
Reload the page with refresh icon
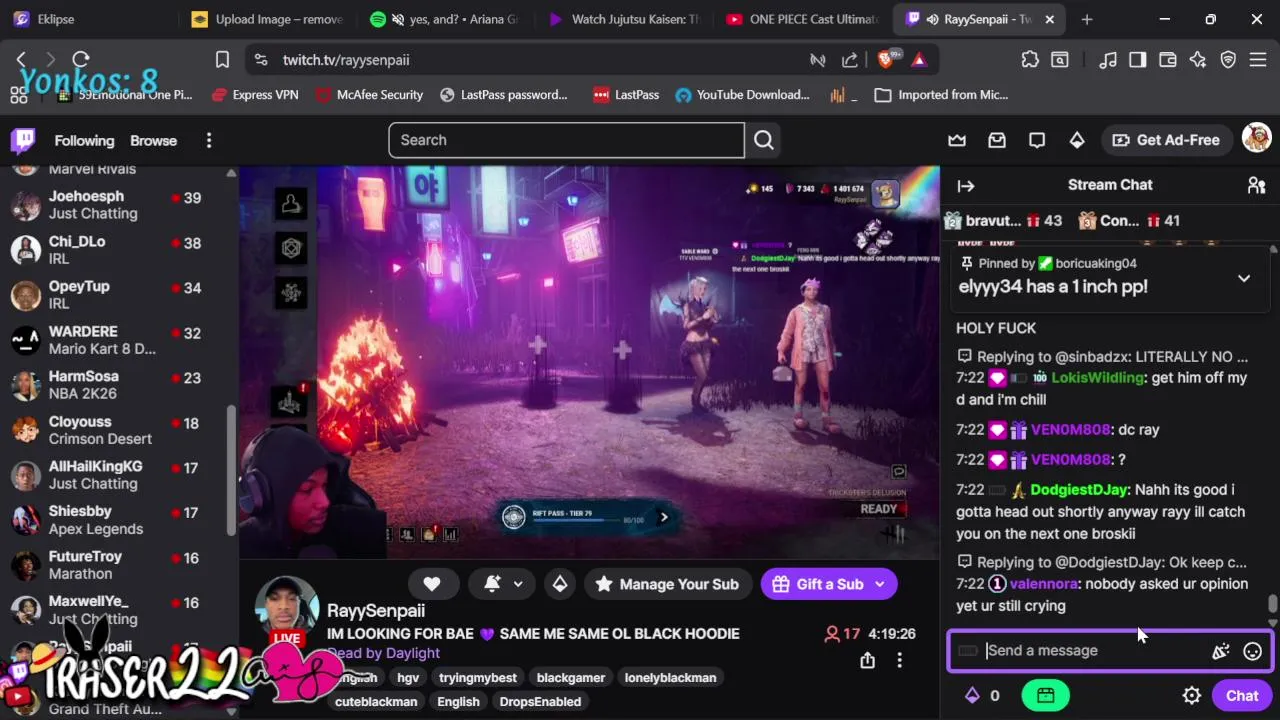pos(81,60)
